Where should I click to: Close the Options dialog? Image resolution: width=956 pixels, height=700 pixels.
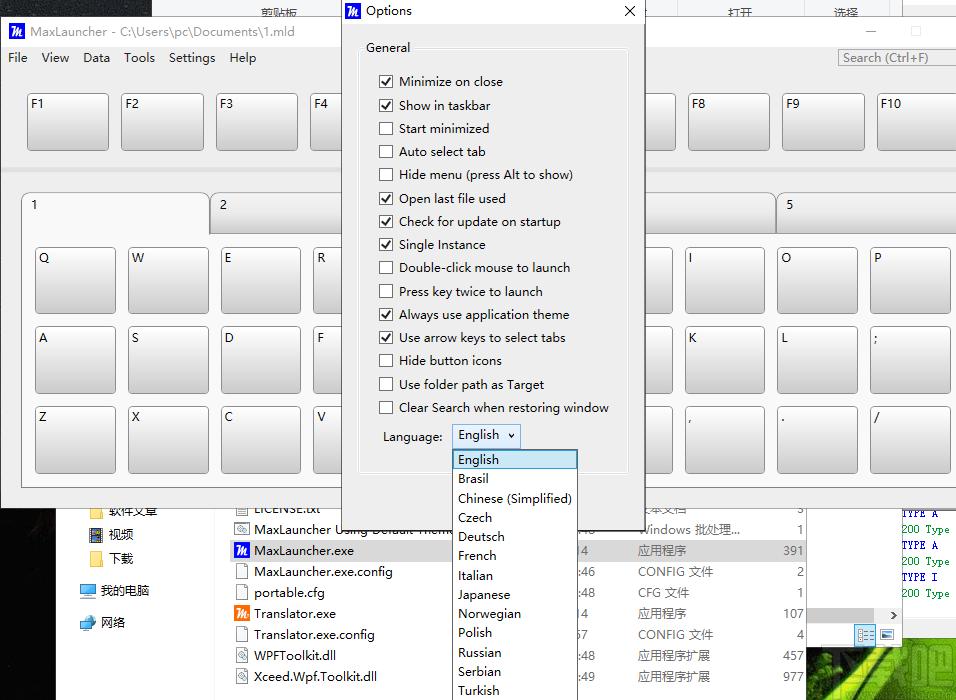(630, 11)
